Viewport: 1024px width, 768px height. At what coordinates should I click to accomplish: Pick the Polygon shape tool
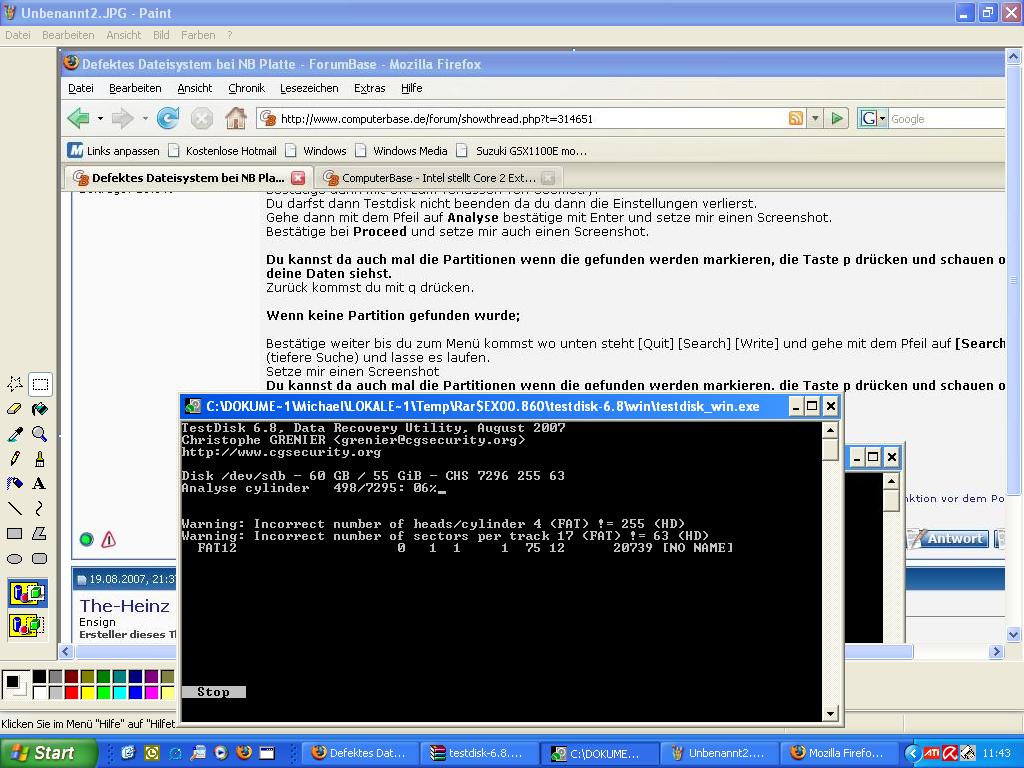click(x=40, y=534)
